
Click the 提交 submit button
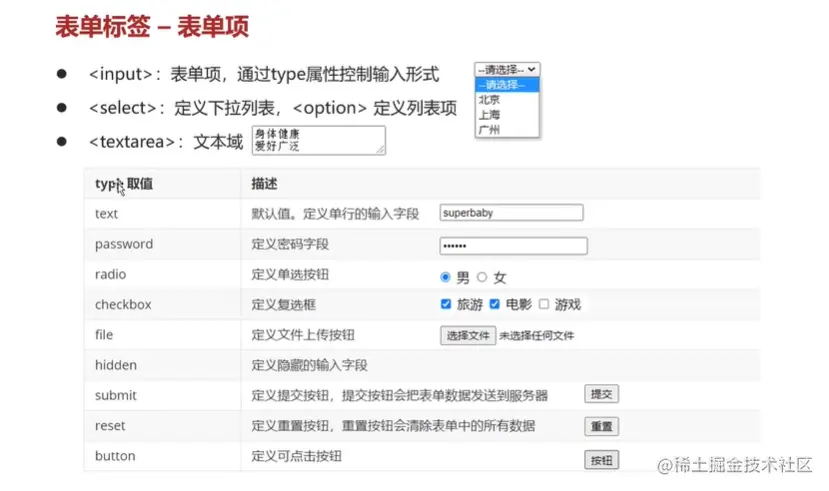coord(602,394)
